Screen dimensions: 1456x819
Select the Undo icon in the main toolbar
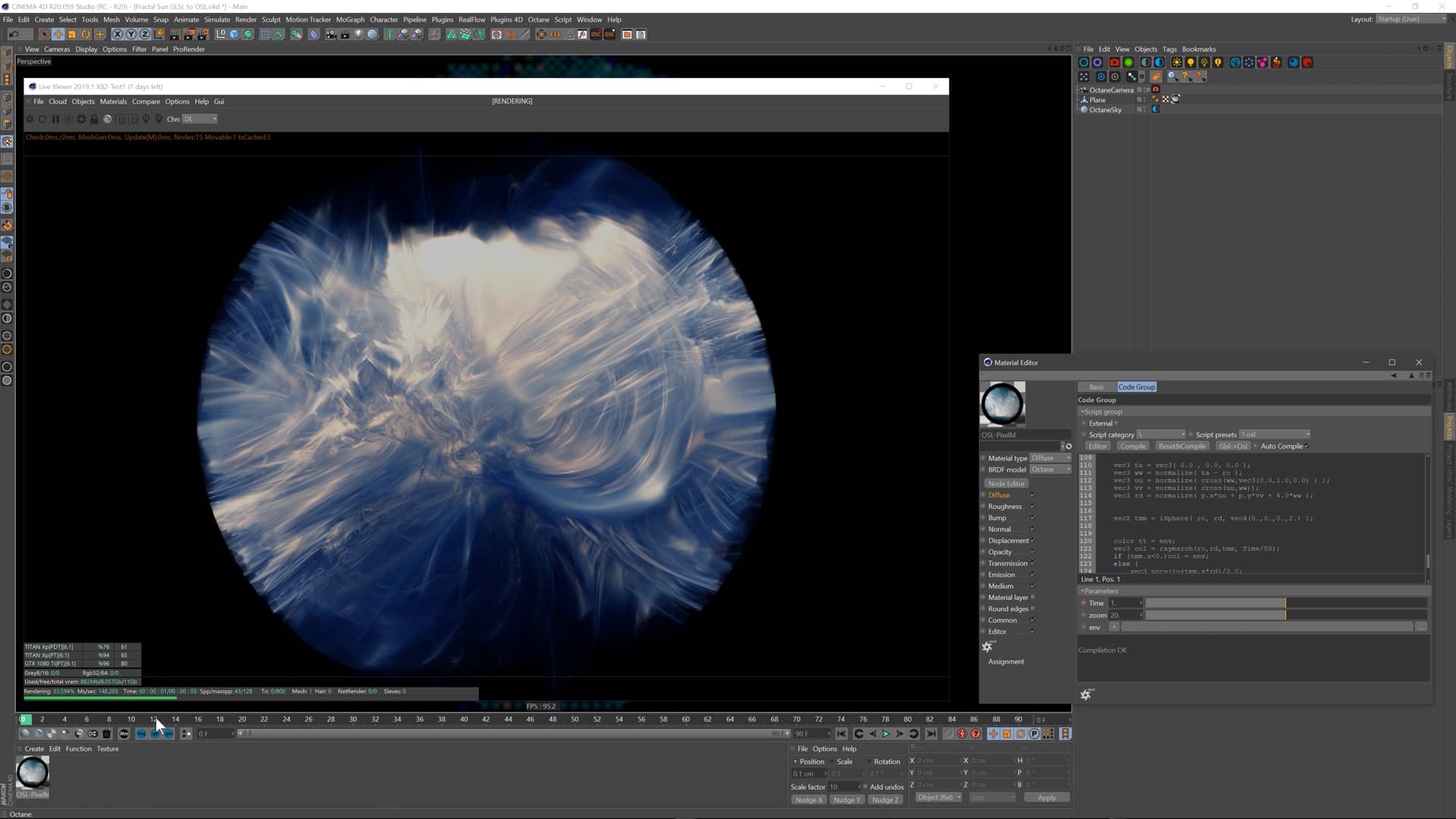pos(14,34)
